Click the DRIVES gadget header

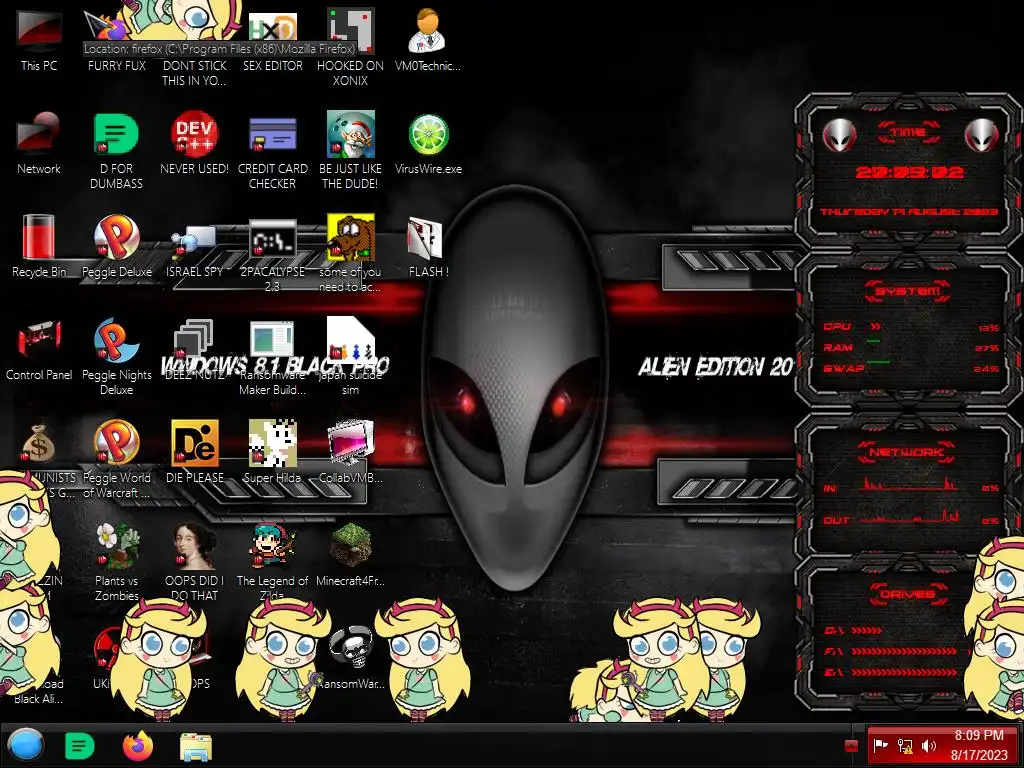[908, 594]
